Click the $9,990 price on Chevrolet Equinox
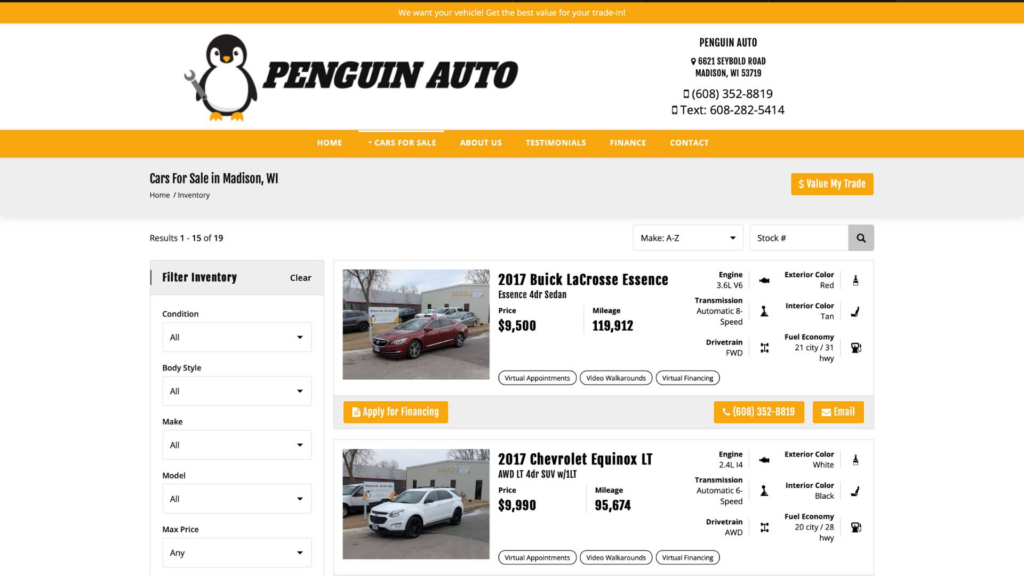 click(x=517, y=505)
